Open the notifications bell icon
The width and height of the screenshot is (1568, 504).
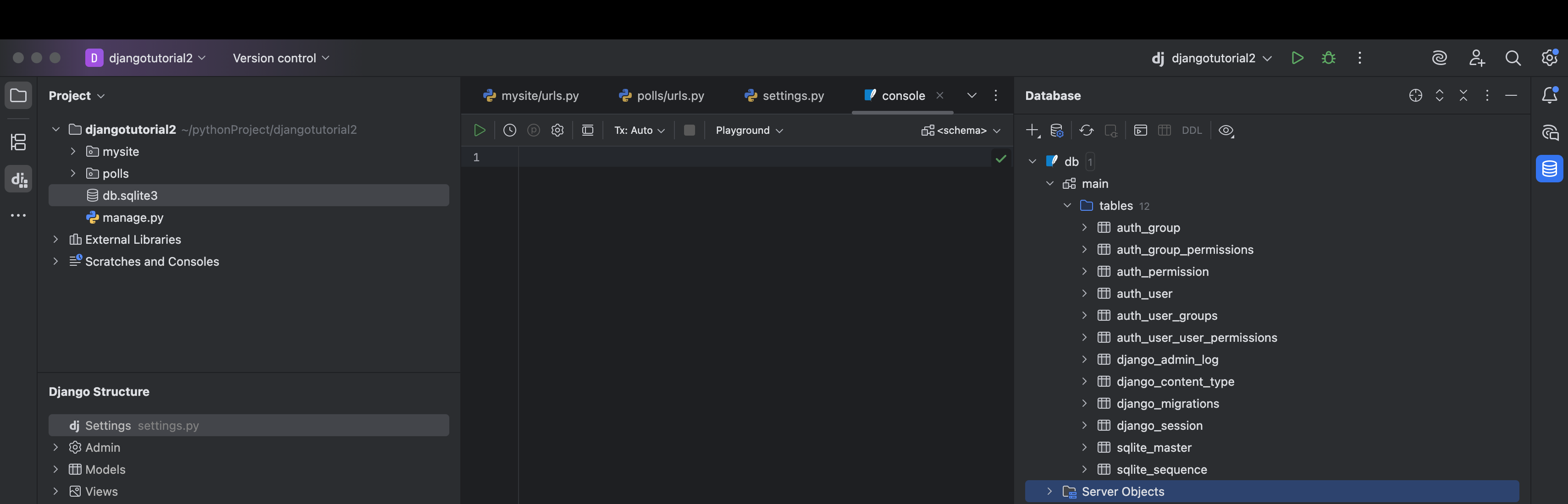pyautogui.click(x=1550, y=95)
